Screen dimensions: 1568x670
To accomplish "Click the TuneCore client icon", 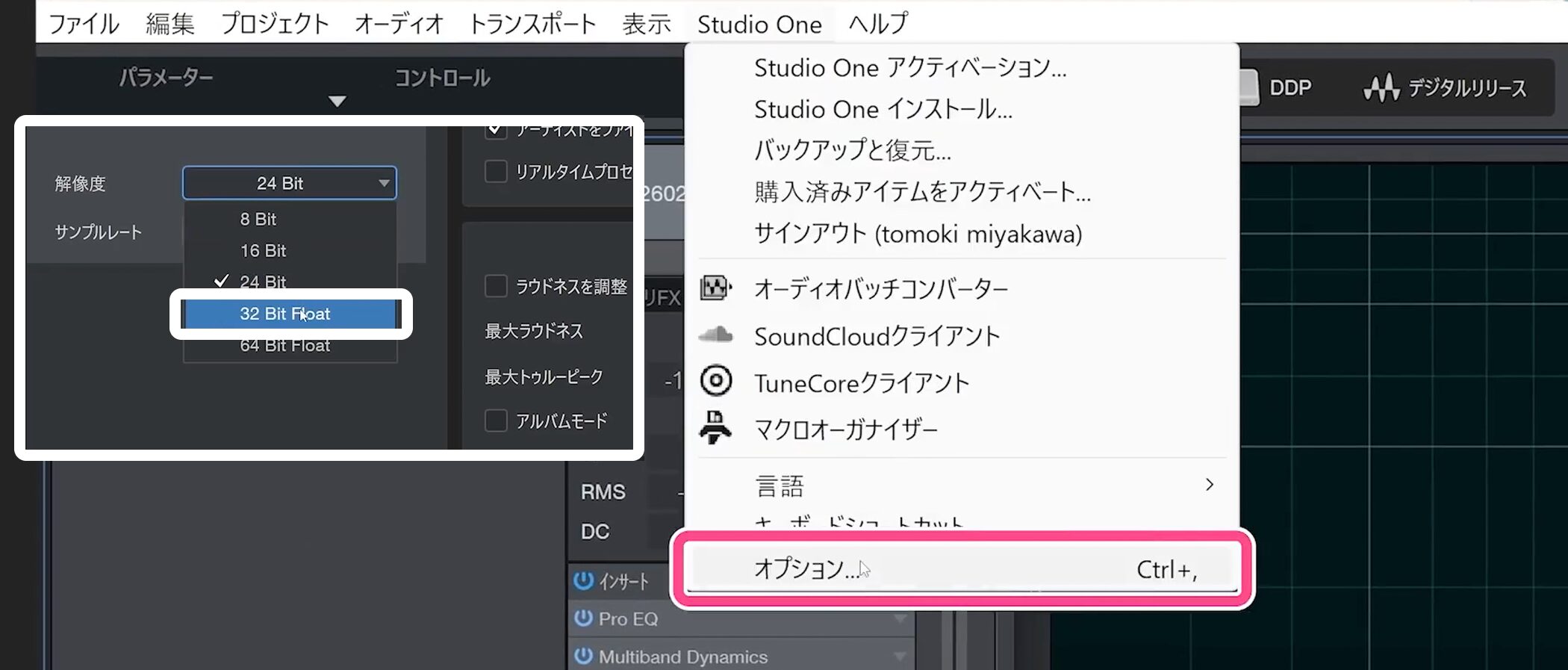I will pos(715,381).
